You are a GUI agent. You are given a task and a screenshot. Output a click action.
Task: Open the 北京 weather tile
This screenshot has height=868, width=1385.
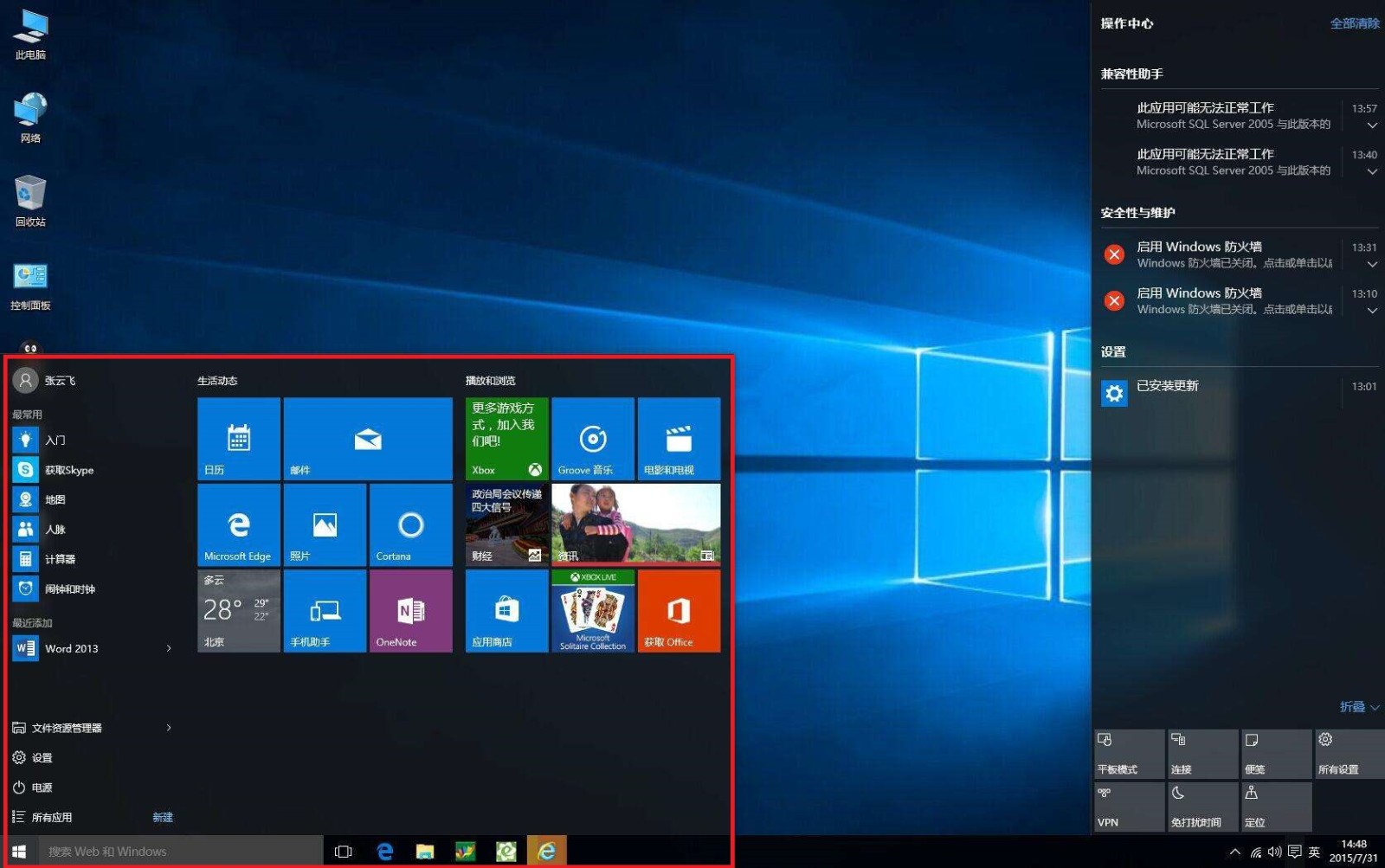click(239, 610)
